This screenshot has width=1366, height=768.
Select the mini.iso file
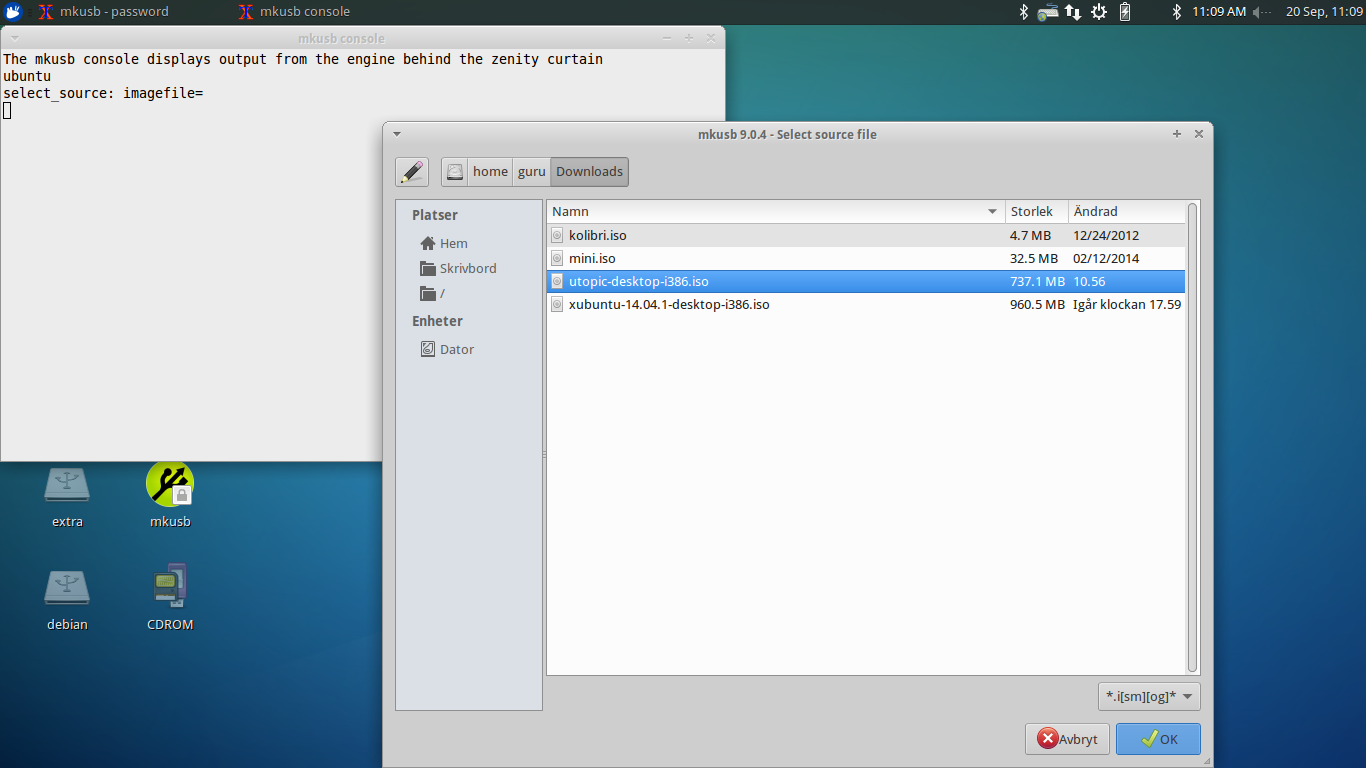click(x=866, y=259)
